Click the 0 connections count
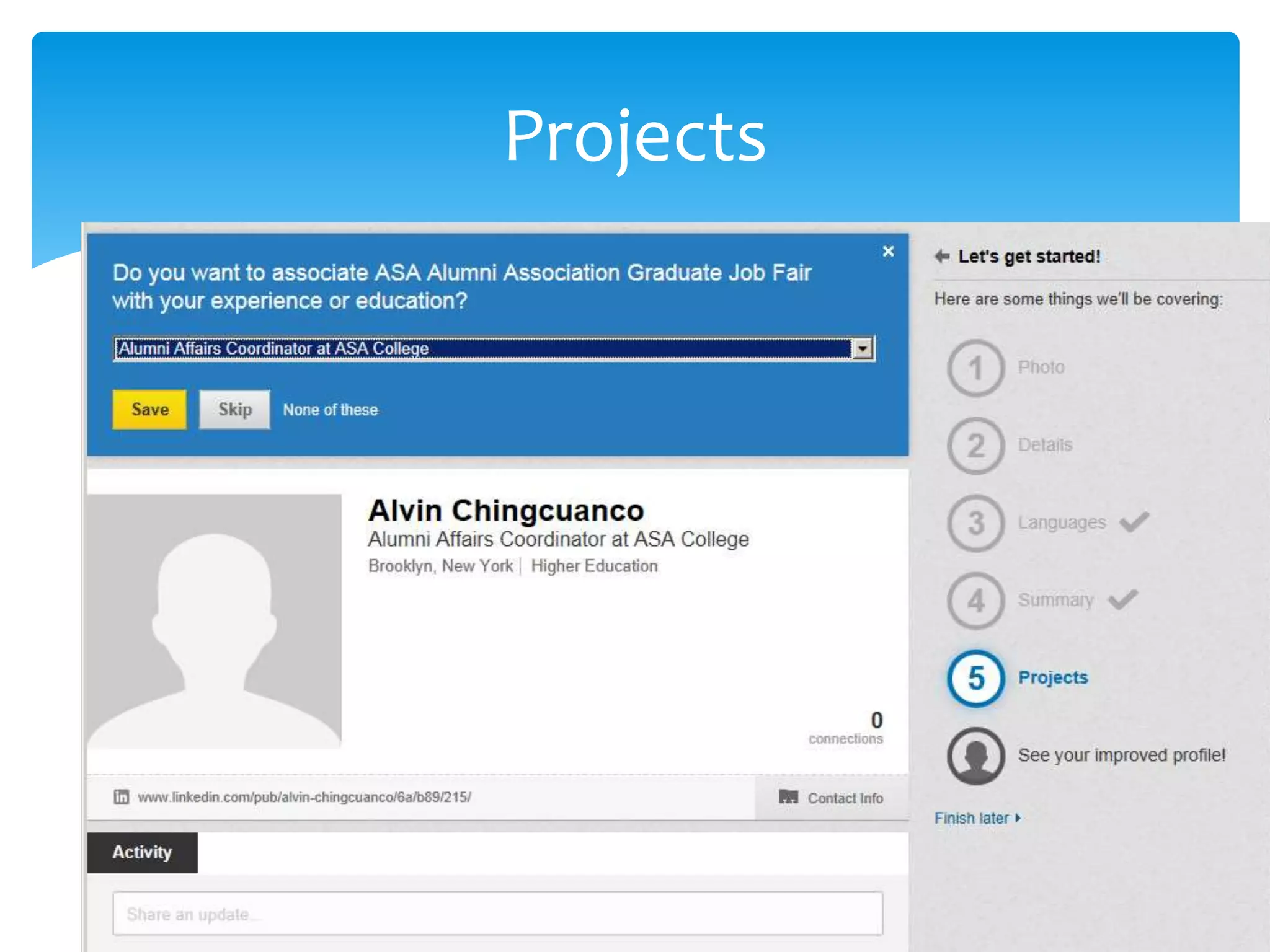1270x952 pixels. (x=846, y=728)
